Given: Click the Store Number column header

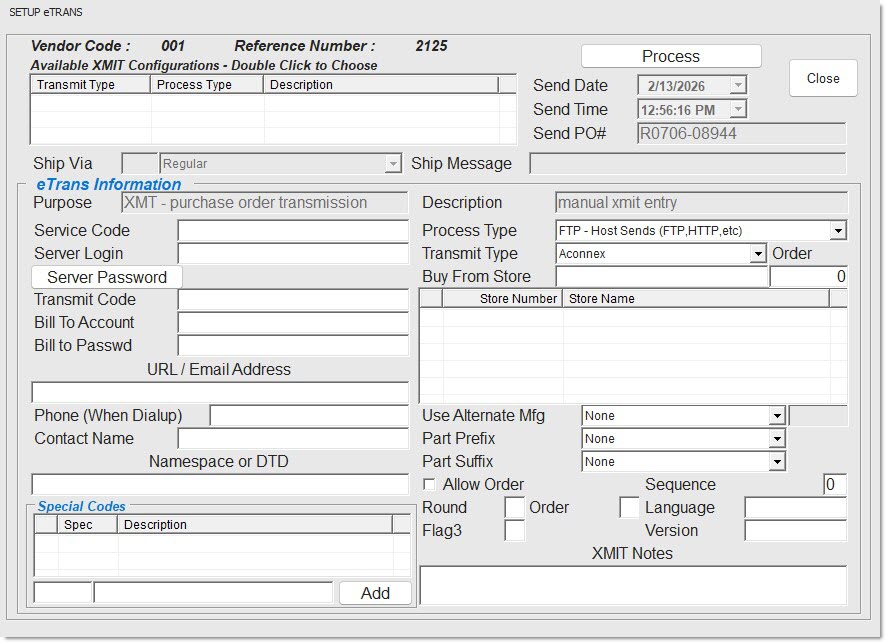Looking at the screenshot, I should point(503,298).
